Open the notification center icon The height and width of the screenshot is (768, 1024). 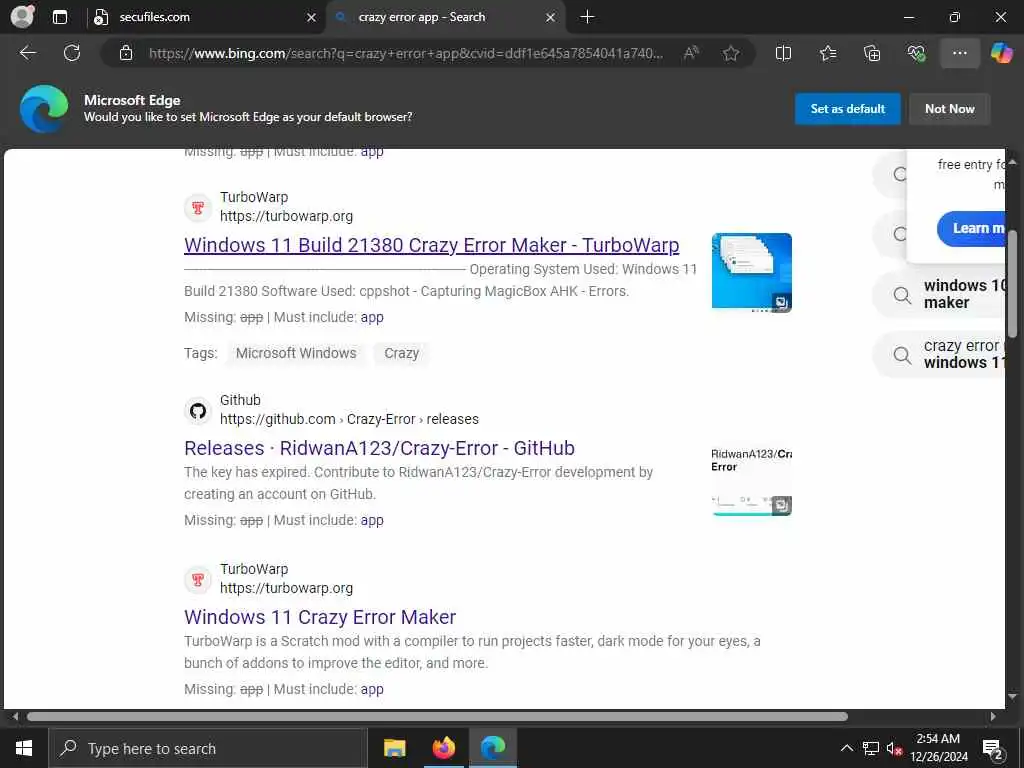point(993,749)
